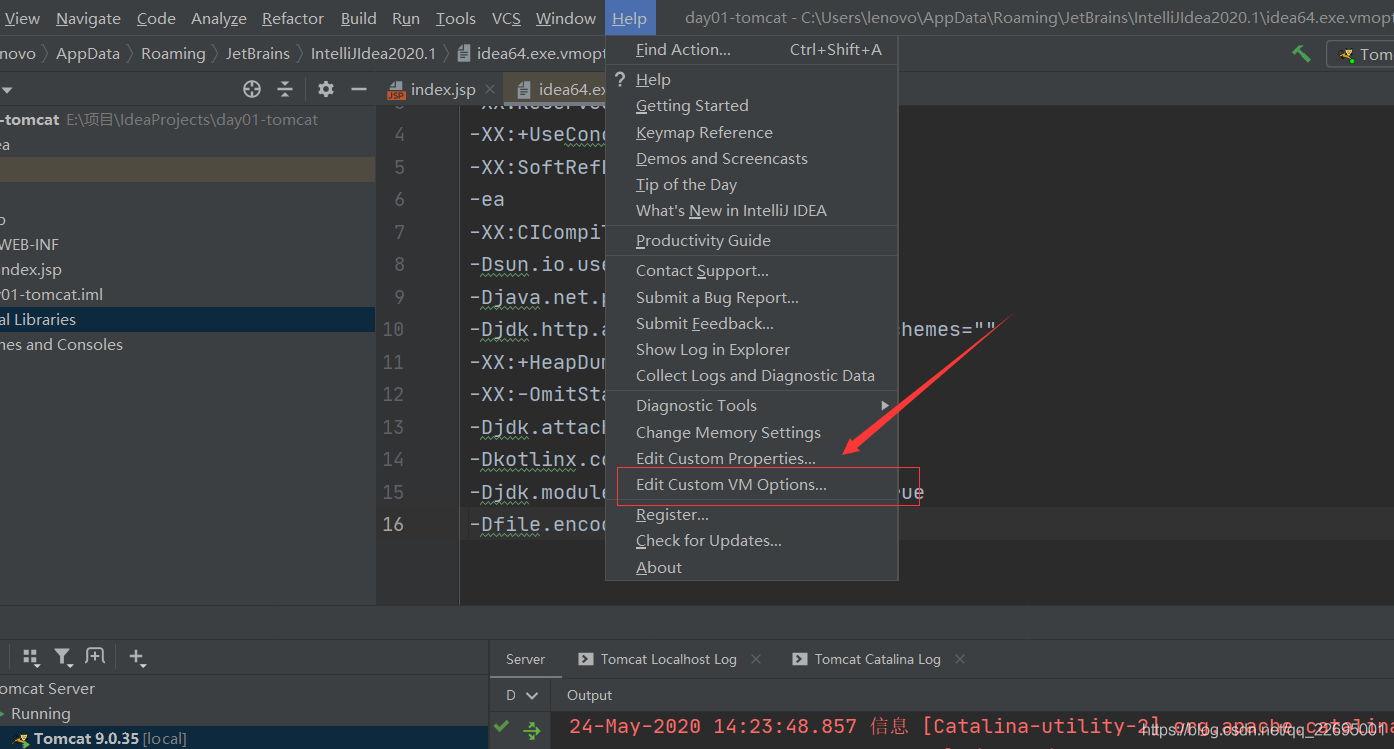Choose Check for Updates in Help menu
The image size is (1394, 749).
tap(708, 541)
